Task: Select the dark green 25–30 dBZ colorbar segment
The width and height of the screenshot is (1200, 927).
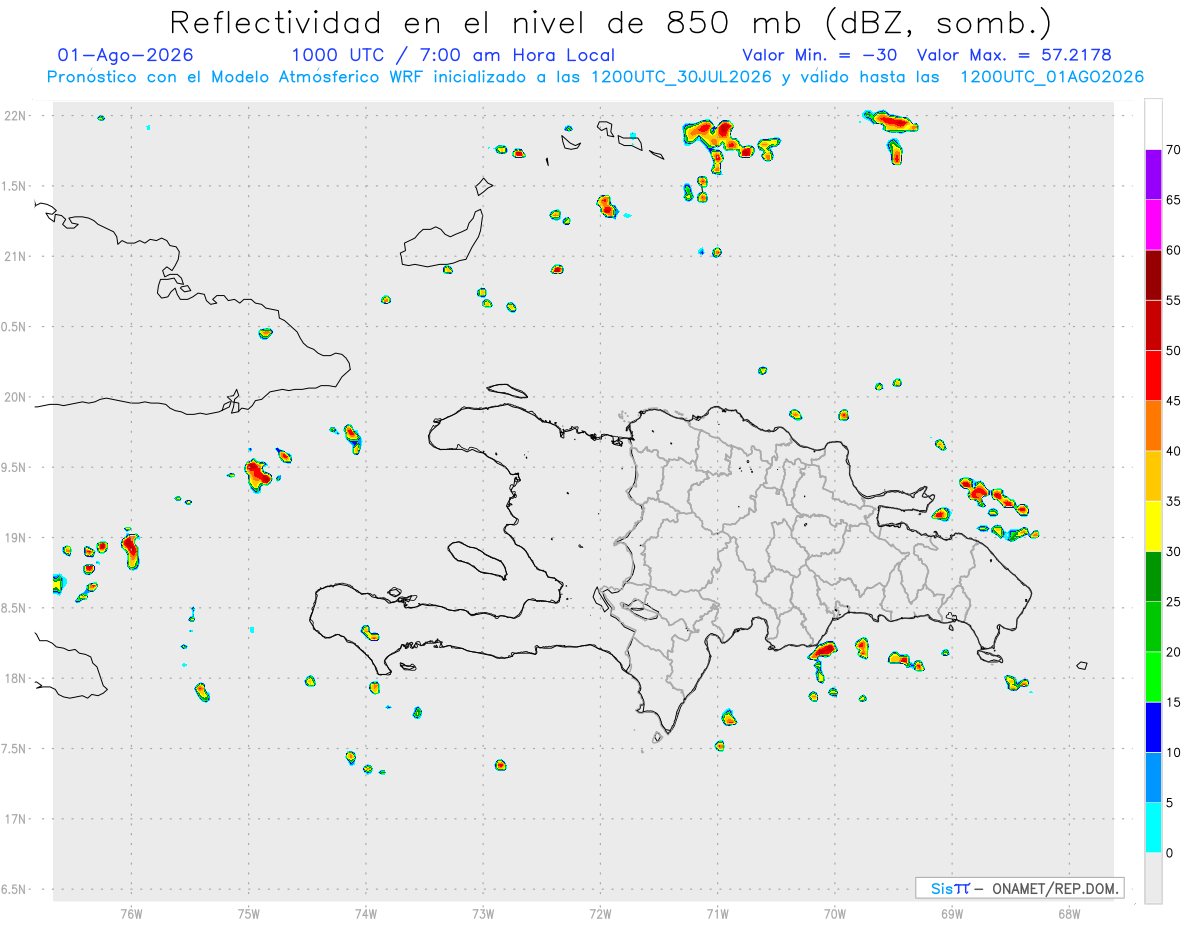Action: point(1153,577)
